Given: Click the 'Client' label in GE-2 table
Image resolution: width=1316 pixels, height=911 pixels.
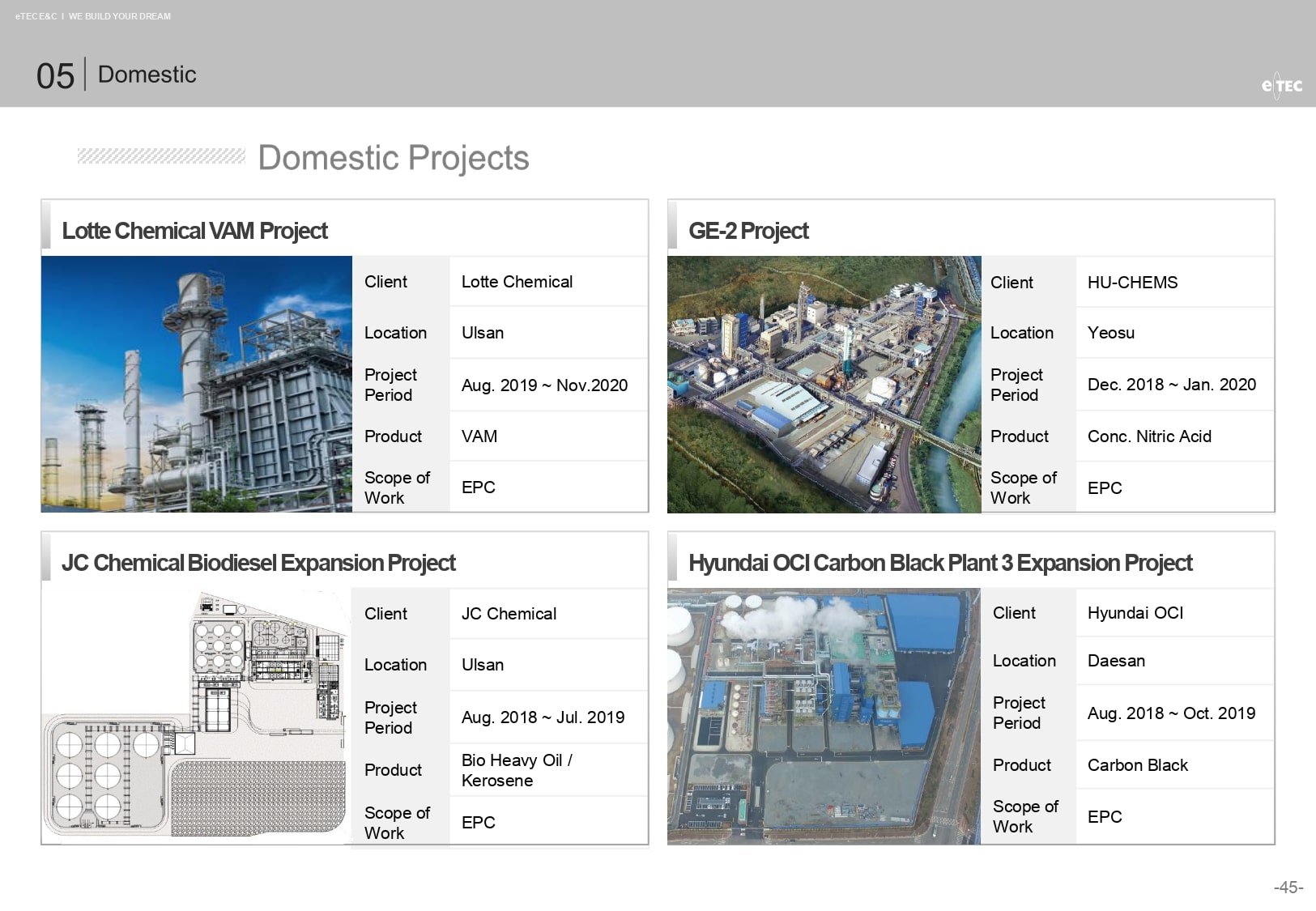Looking at the screenshot, I should tap(1011, 283).
